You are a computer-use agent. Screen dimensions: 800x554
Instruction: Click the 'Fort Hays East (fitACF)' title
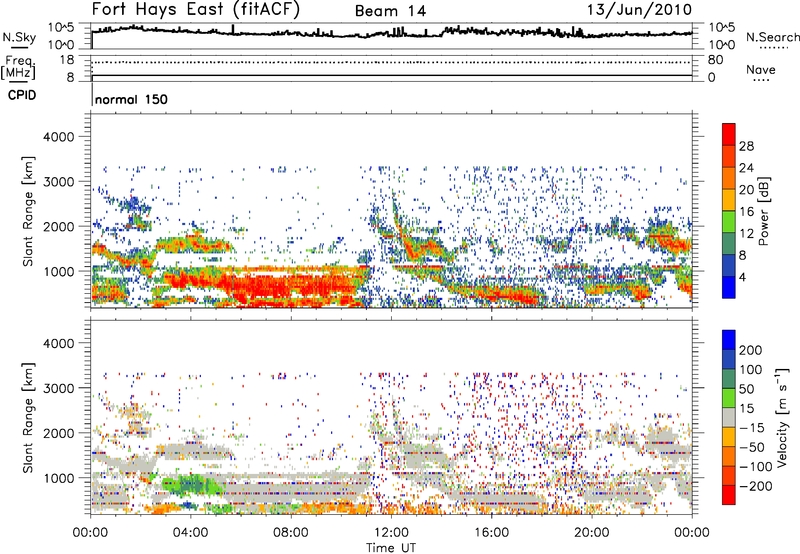[196, 9]
